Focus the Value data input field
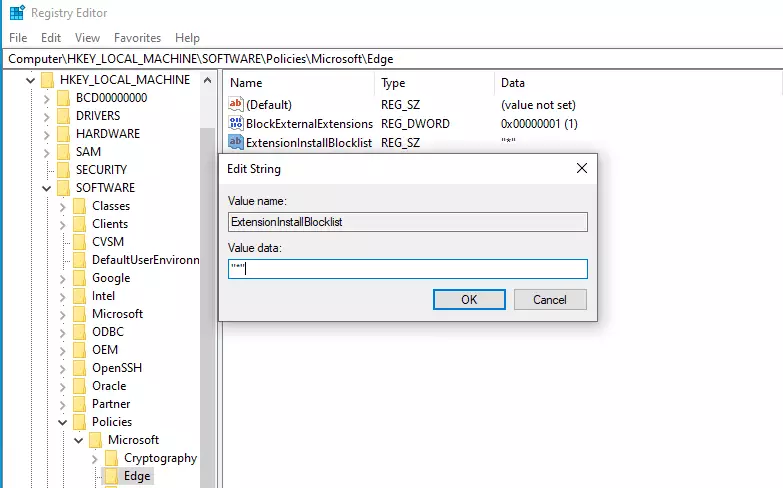The width and height of the screenshot is (783, 488). pyautogui.click(x=407, y=269)
